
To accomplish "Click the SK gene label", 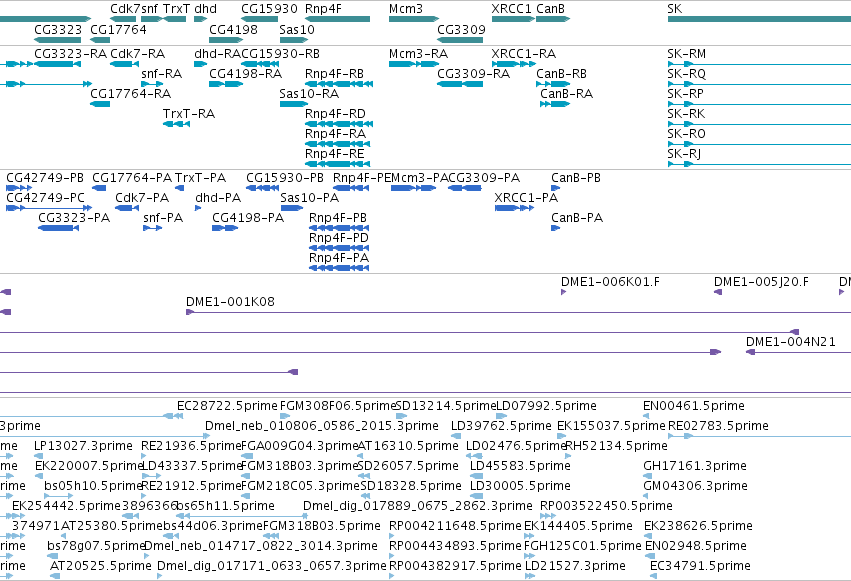I will [675, 9].
